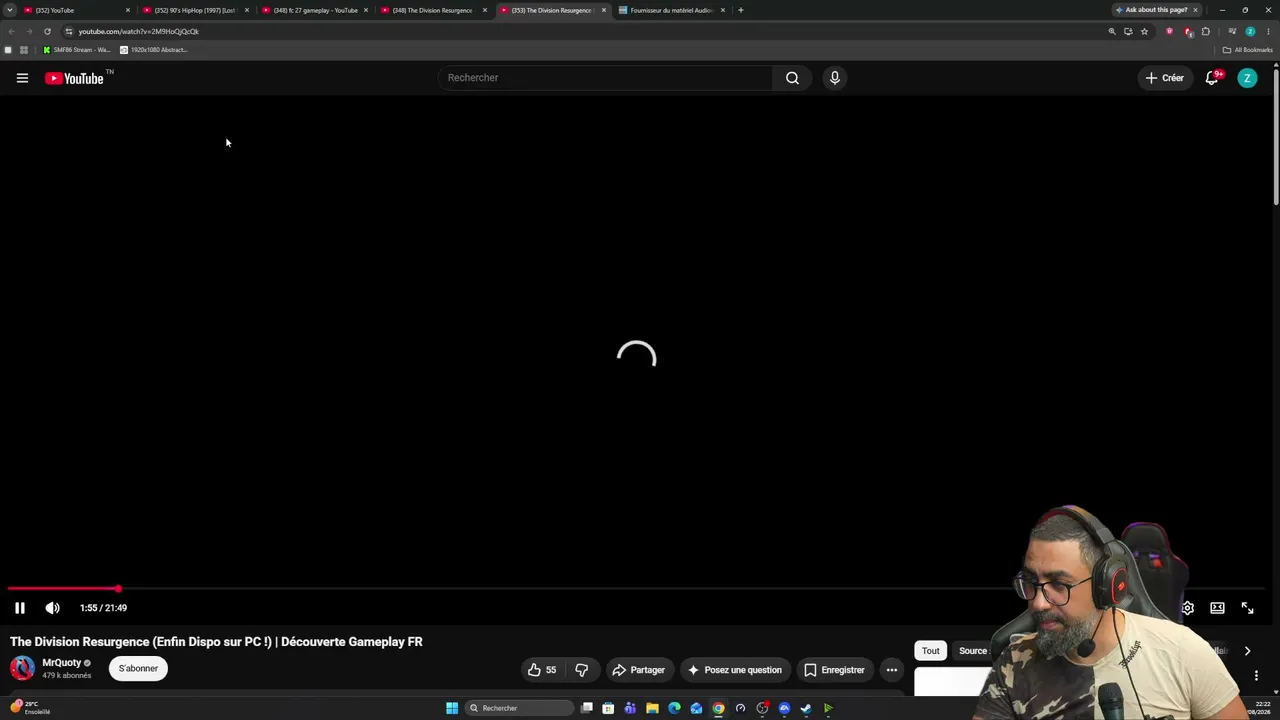This screenshot has width=1280, height=720.
Task: Toggle theater mode on the player
Action: pyautogui.click(x=1217, y=608)
